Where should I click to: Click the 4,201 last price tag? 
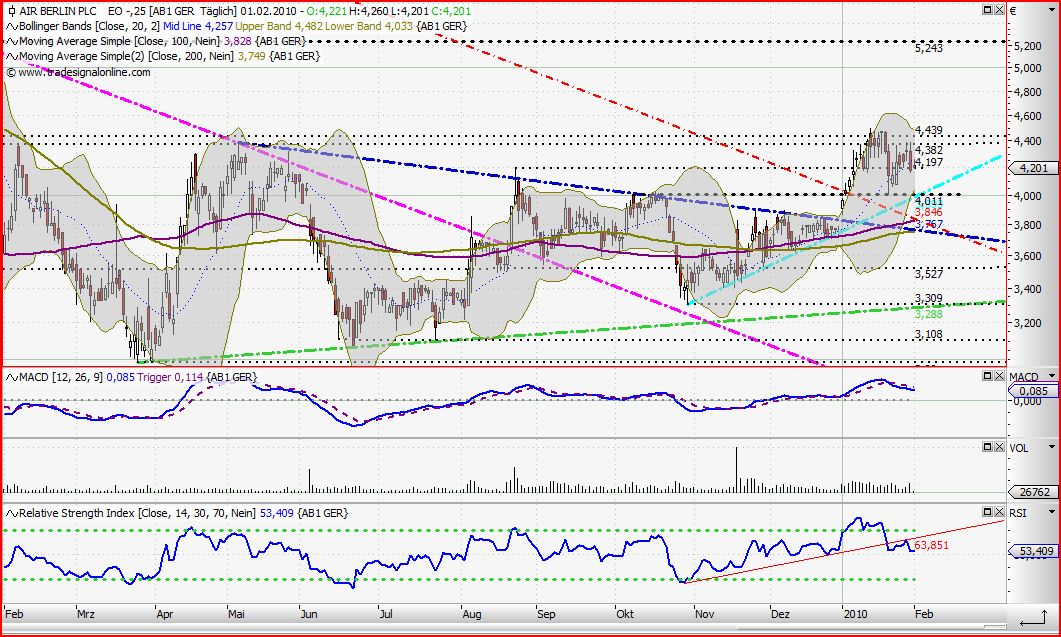point(1031,169)
